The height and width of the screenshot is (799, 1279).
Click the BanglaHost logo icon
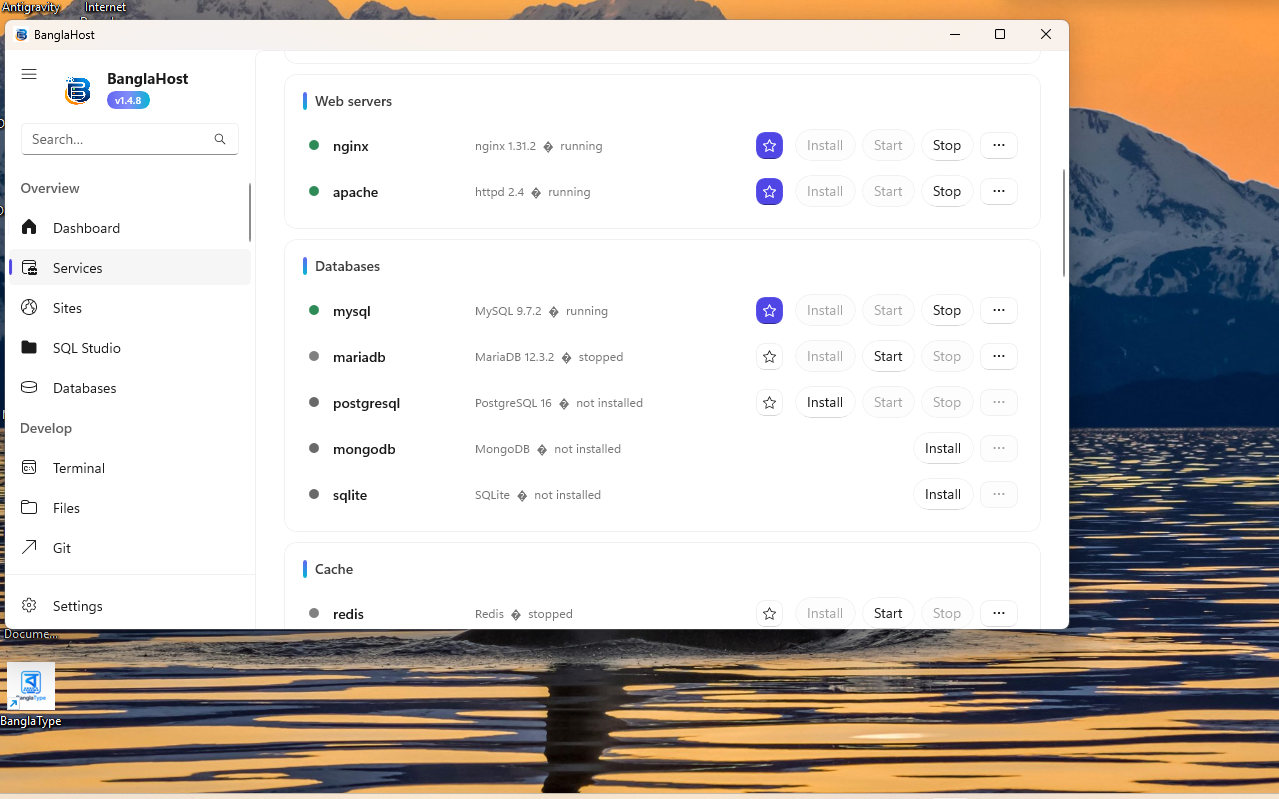[78, 91]
